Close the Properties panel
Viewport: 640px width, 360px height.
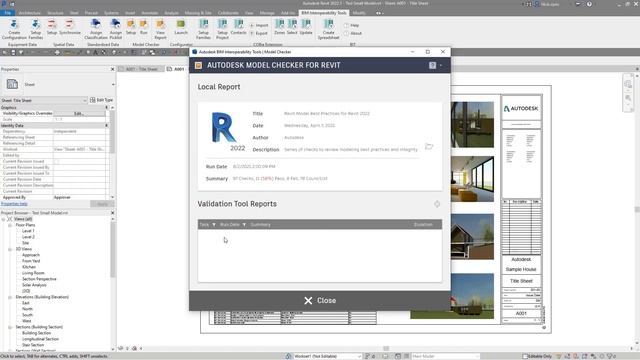point(113,69)
